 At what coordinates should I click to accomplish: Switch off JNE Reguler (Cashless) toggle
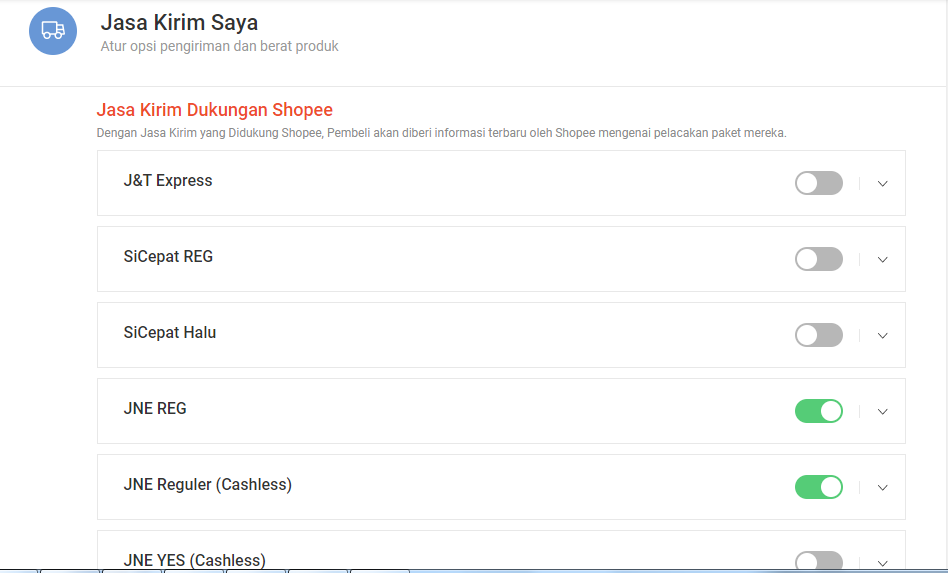coord(819,487)
